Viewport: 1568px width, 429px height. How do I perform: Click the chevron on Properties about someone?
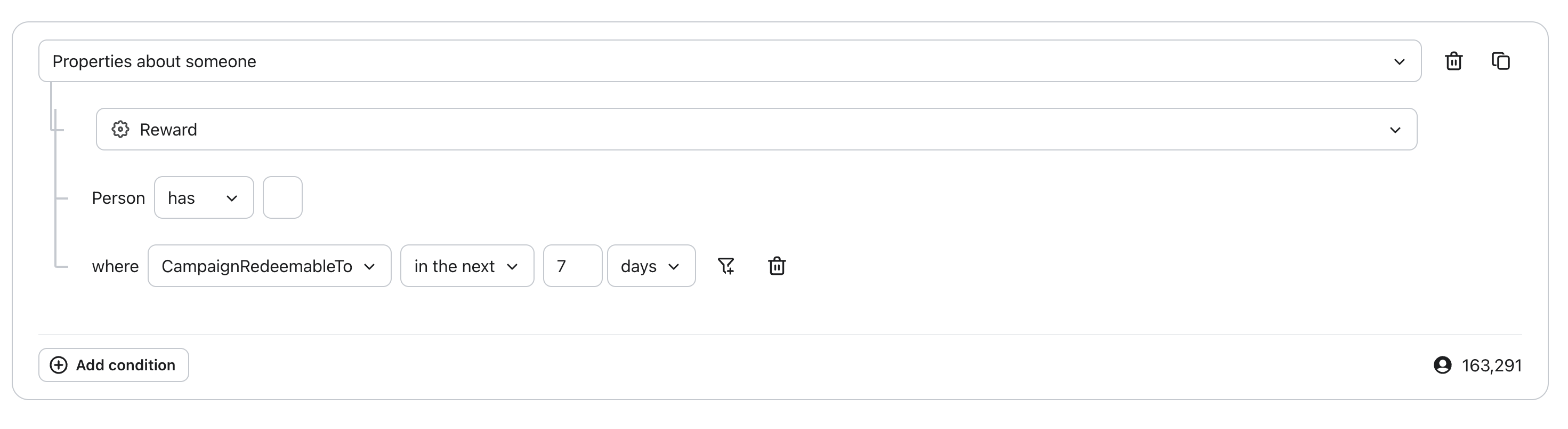tap(1400, 61)
